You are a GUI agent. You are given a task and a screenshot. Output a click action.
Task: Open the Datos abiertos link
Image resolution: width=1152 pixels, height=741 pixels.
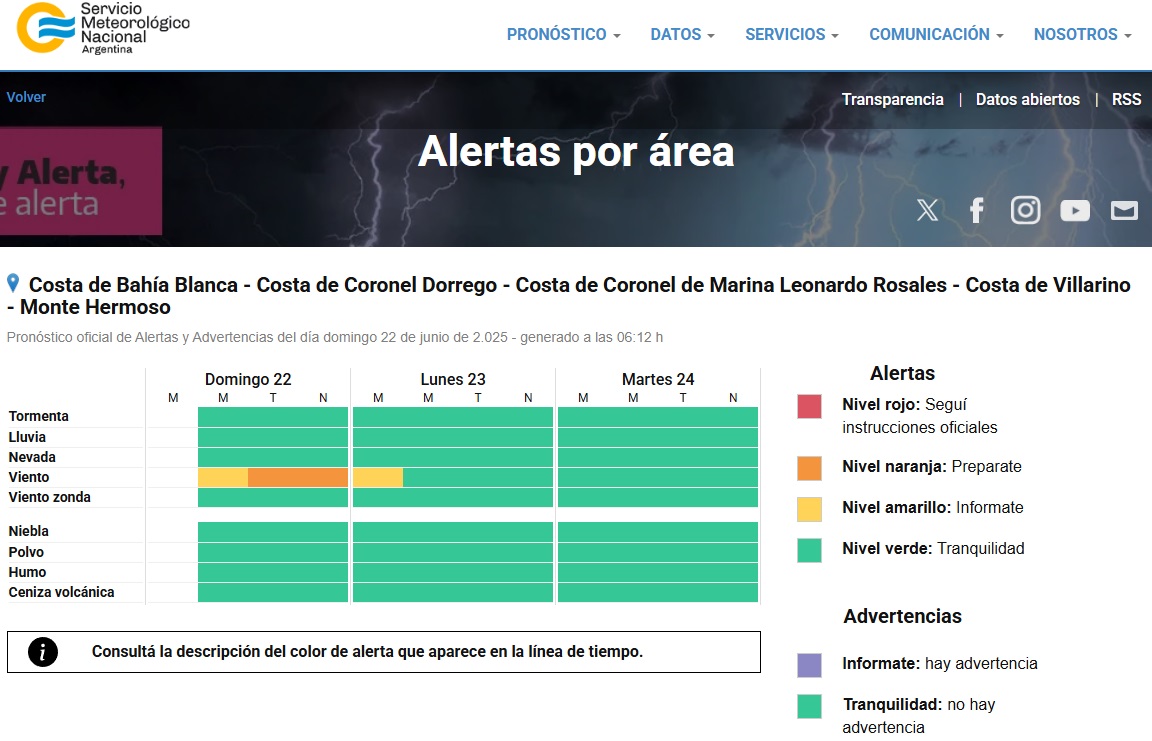[x=1028, y=99]
